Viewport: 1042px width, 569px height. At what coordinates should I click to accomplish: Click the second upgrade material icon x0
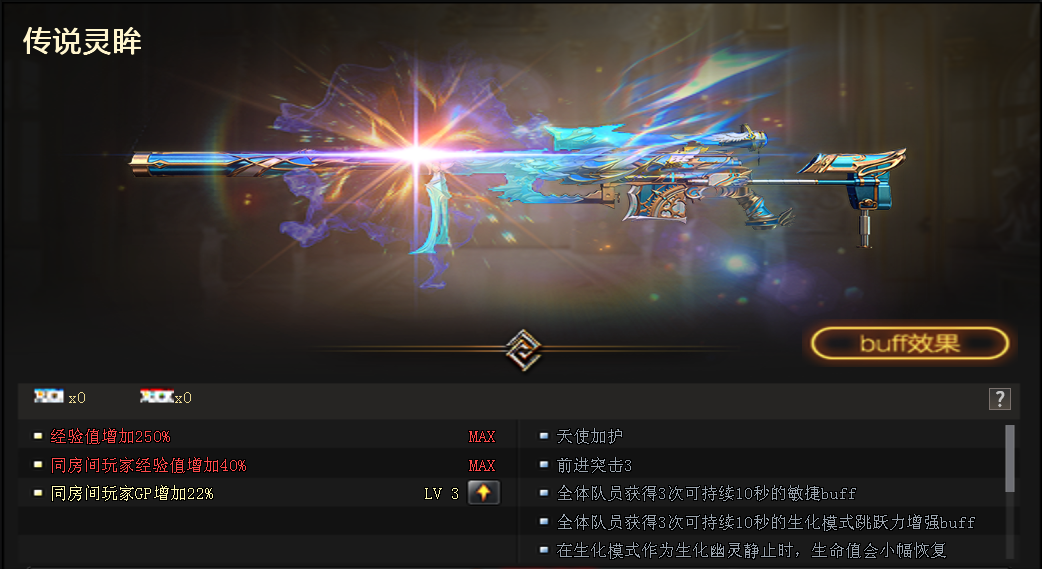[157, 396]
